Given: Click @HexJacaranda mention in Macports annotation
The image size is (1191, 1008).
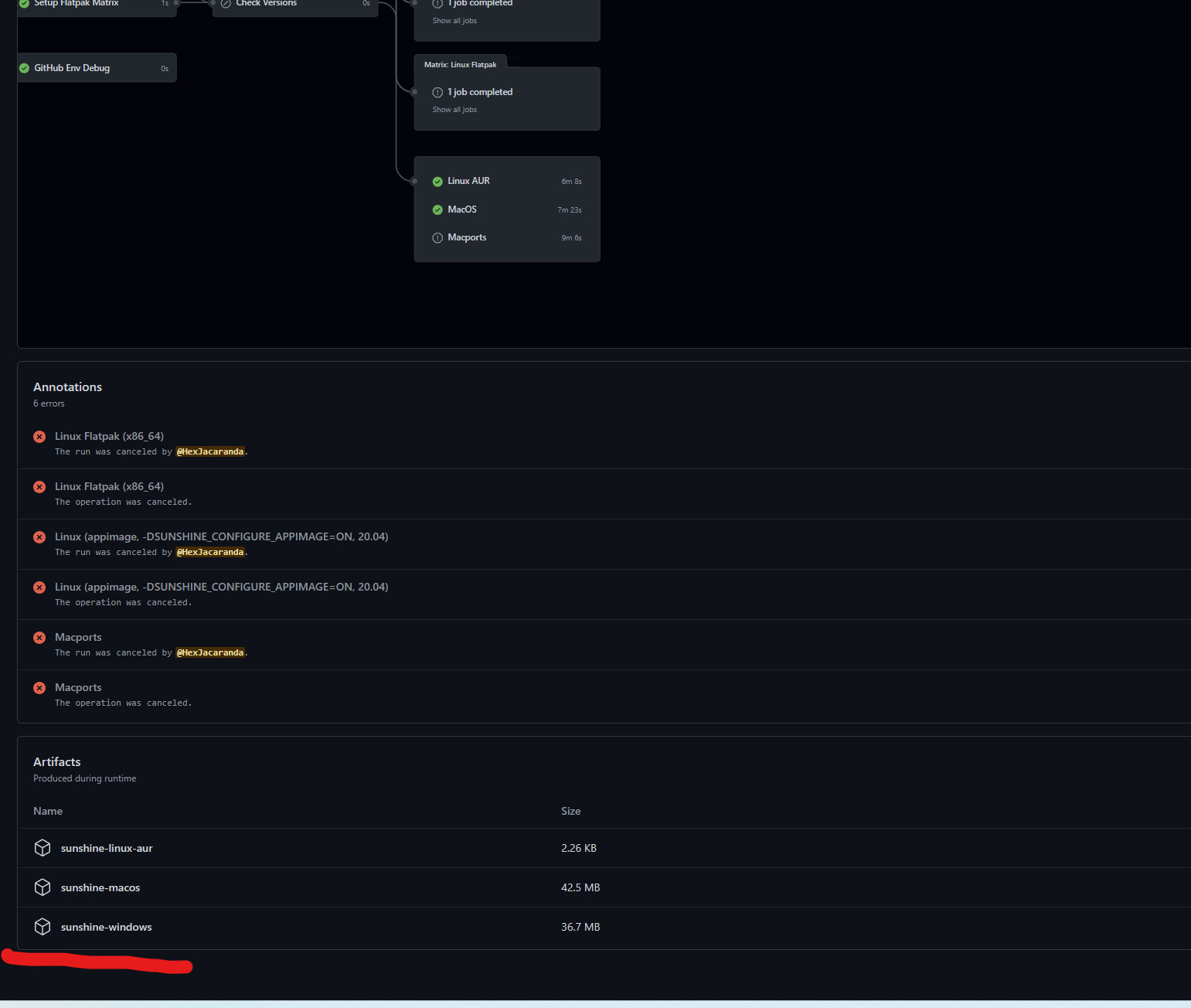Looking at the screenshot, I should (x=210, y=652).
